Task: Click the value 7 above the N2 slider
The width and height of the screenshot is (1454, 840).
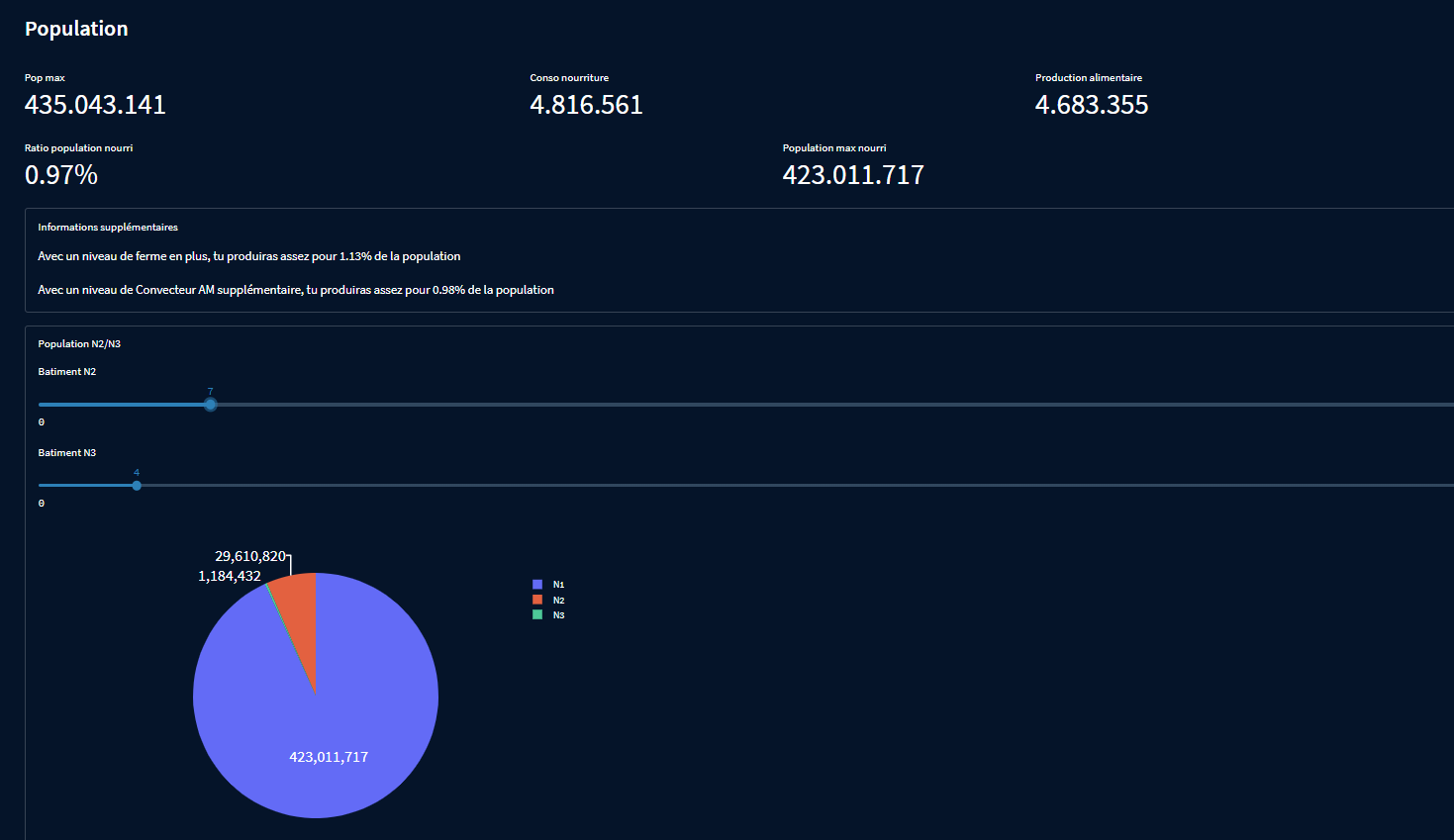Action: coord(210,392)
